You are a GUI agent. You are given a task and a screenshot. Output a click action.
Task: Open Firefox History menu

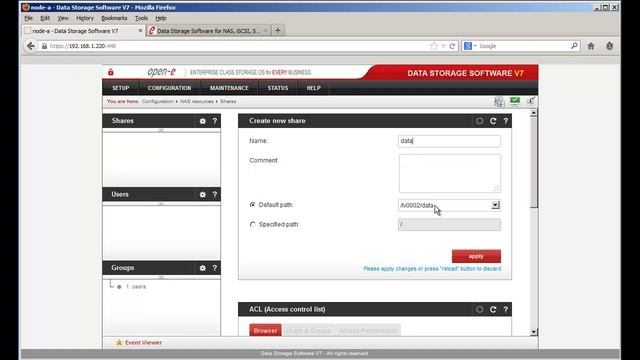pyautogui.click(x=85, y=18)
